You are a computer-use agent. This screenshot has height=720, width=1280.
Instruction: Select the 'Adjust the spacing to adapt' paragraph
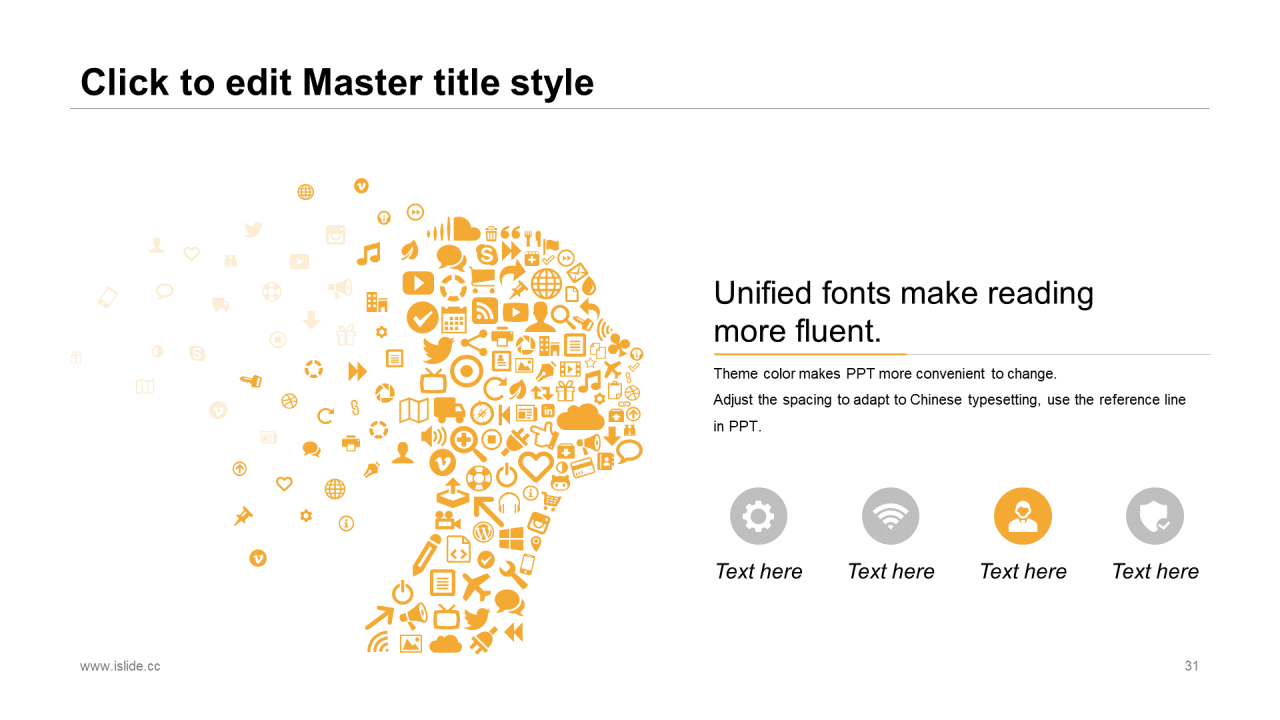pyautogui.click(x=949, y=413)
